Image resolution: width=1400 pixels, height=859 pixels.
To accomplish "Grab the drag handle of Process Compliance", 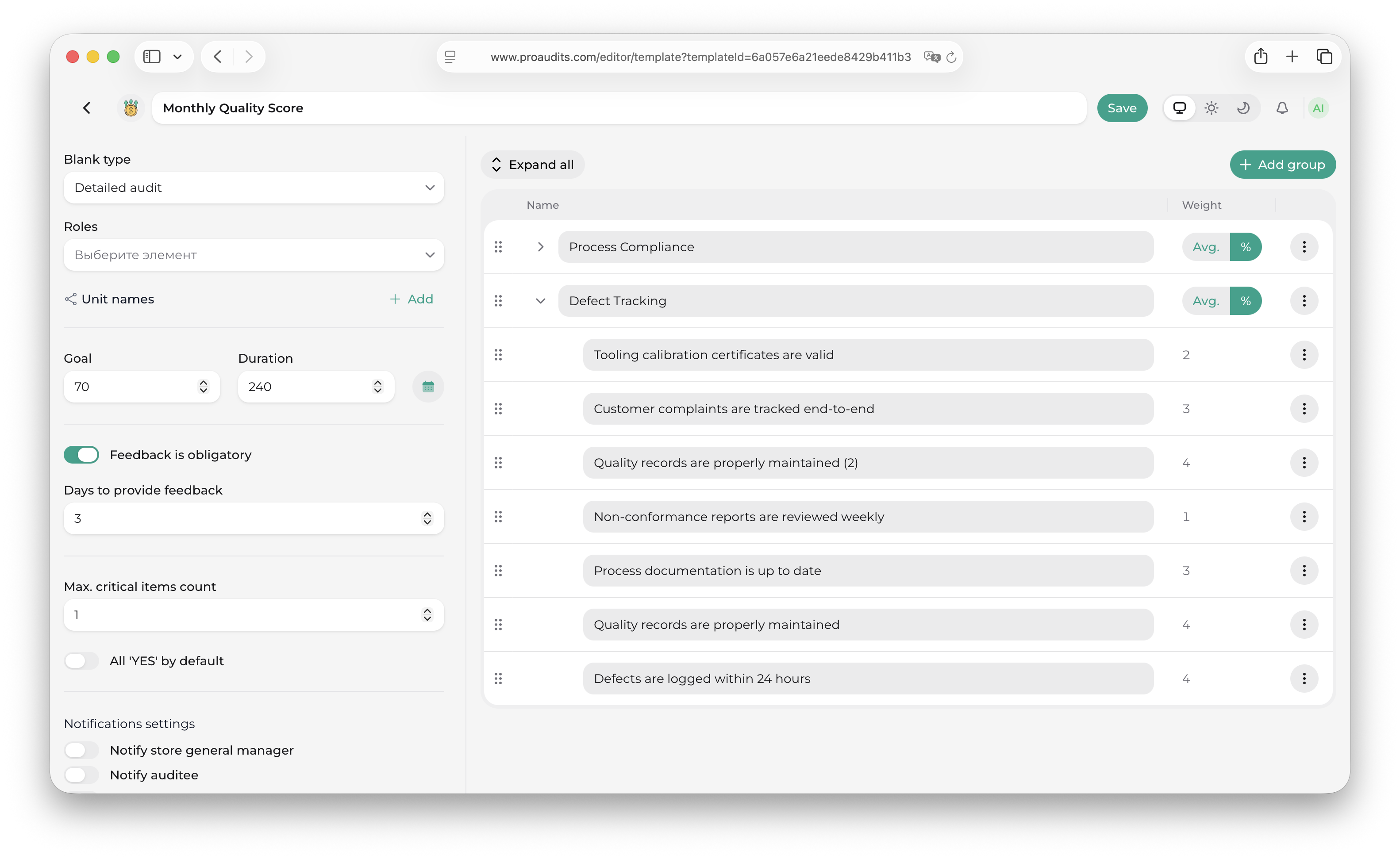I will (498, 246).
